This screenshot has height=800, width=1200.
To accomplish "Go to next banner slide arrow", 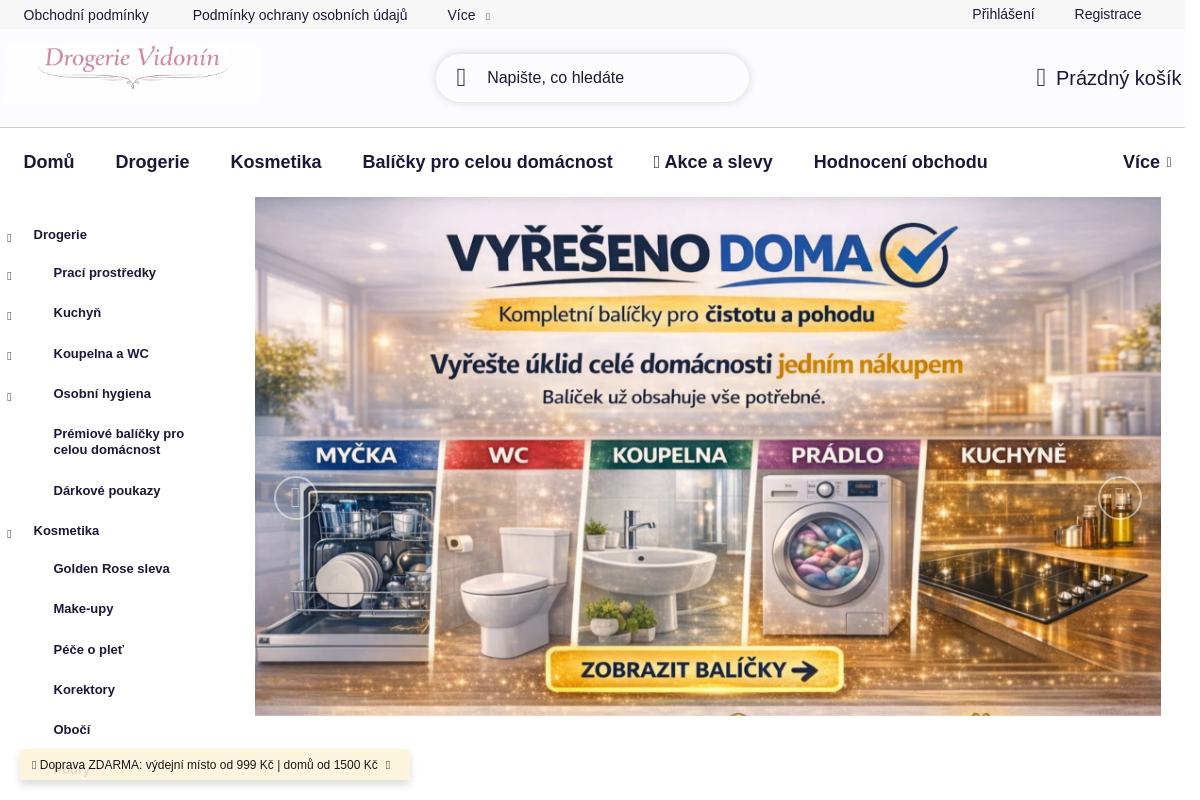I will pos(1119,497).
